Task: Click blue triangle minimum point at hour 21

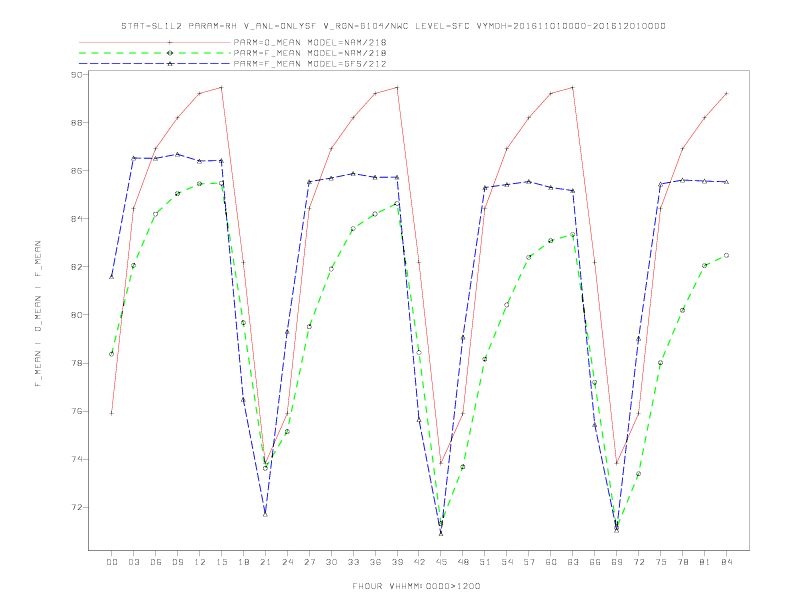Action: (x=265, y=515)
